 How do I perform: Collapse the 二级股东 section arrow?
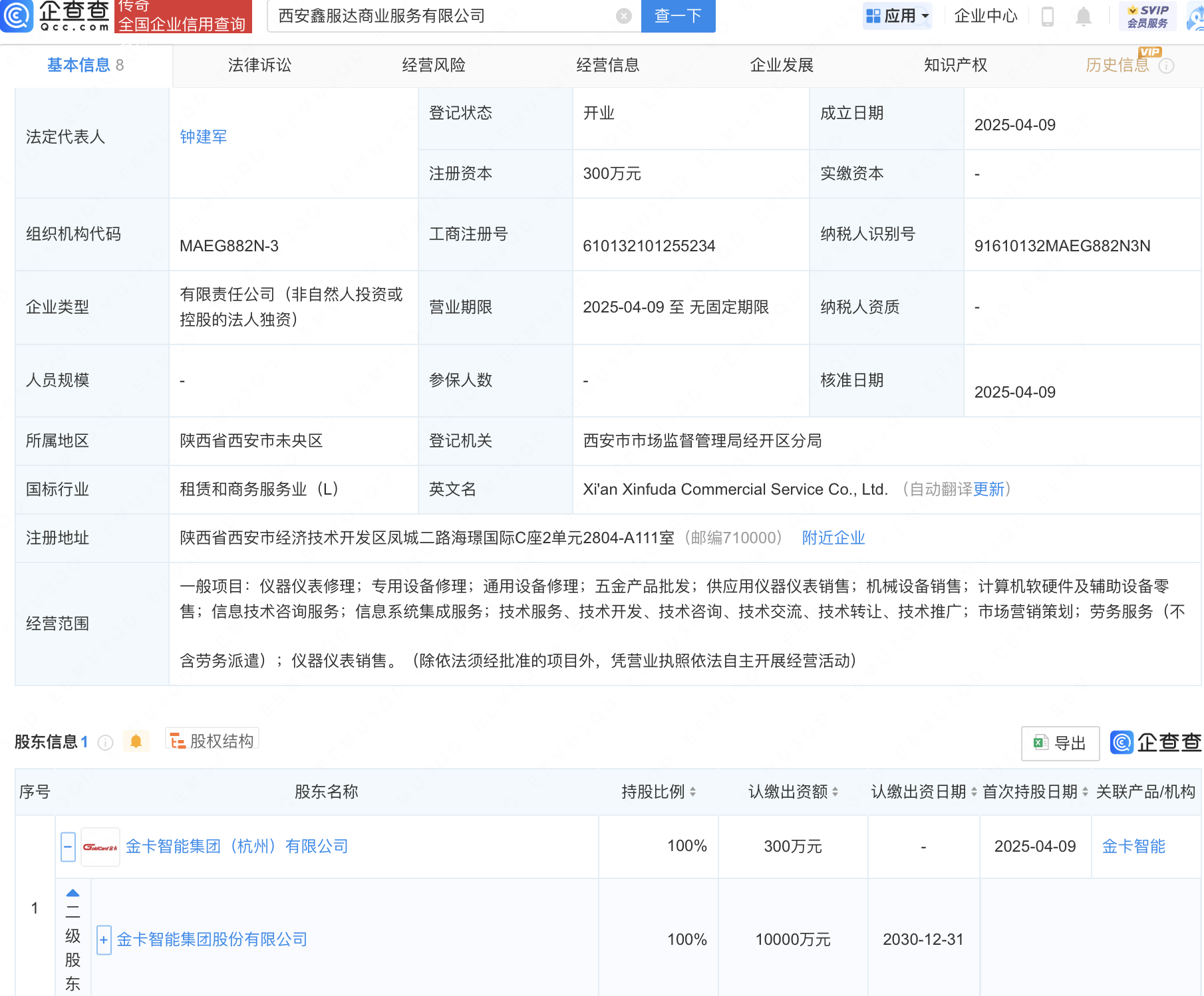click(x=73, y=893)
